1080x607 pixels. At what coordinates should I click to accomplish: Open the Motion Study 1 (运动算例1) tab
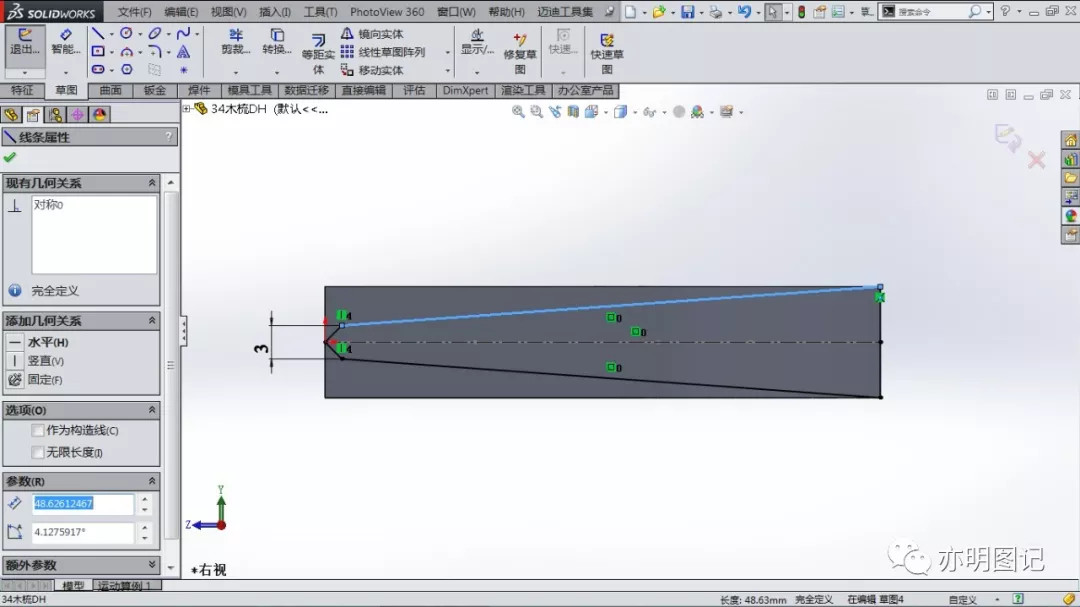tap(125, 586)
